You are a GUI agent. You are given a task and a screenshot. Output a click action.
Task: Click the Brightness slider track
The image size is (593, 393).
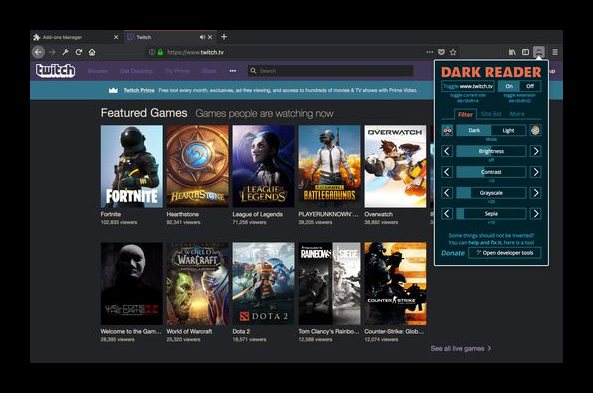(x=491, y=151)
